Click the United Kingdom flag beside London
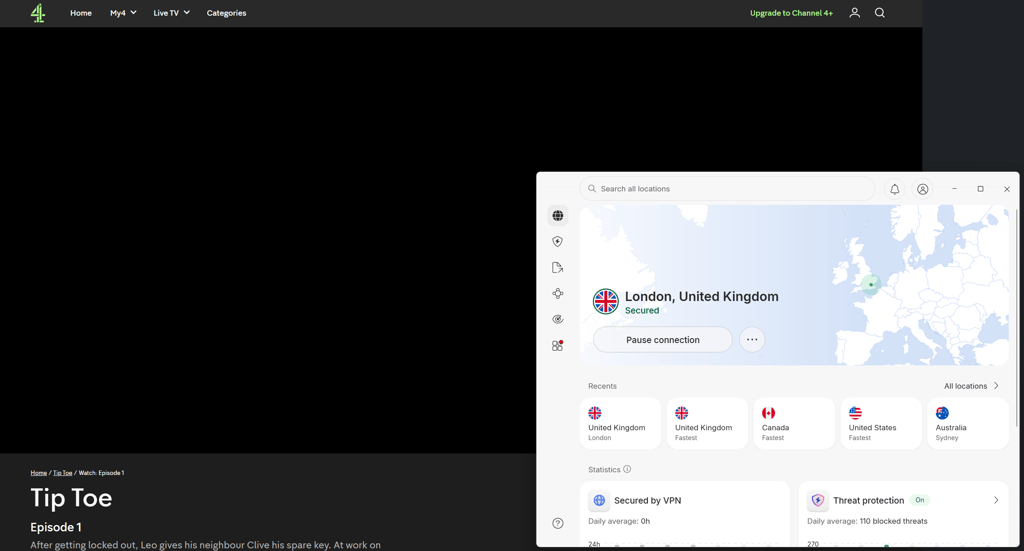1024x551 pixels. tap(605, 302)
